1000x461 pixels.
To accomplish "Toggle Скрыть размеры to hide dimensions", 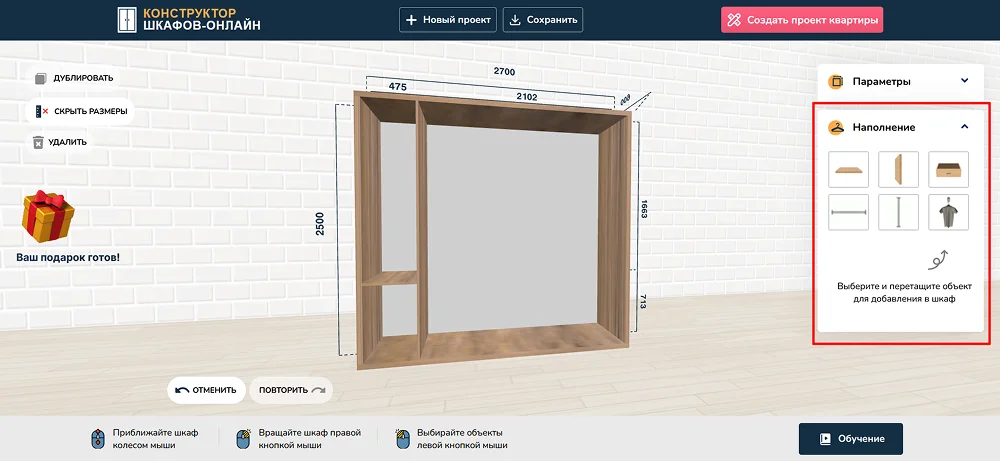I will tap(81, 111).
